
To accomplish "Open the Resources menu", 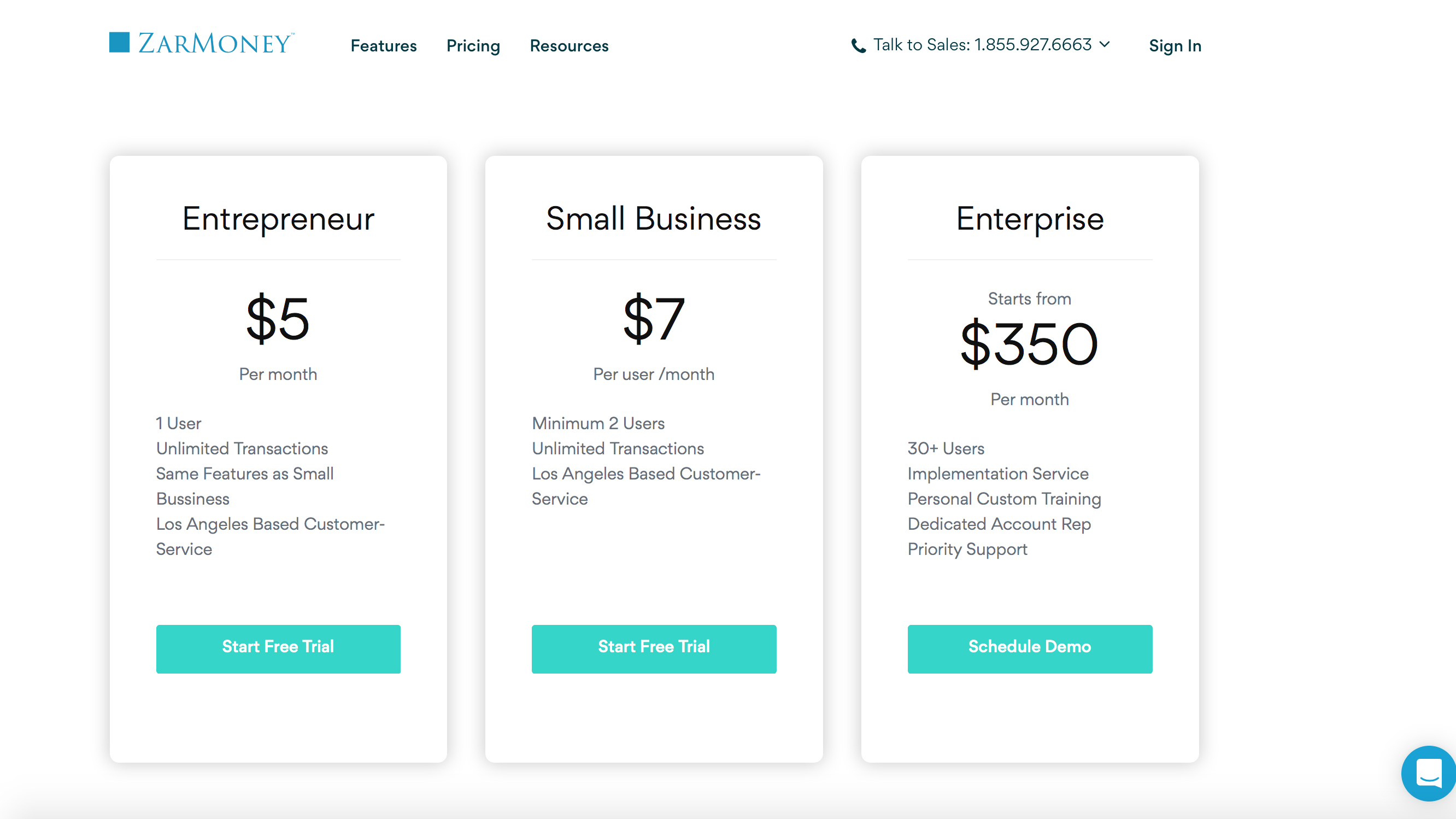I will tap(568, 46).
